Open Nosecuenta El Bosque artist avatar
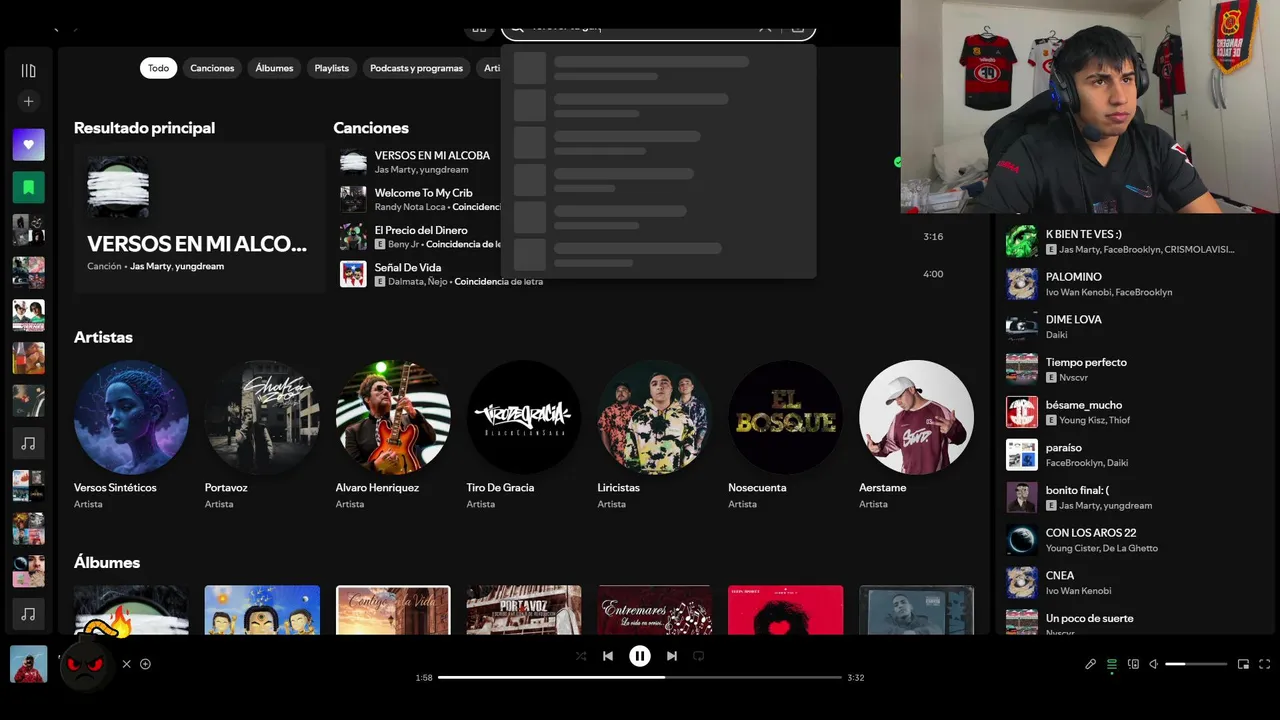 tap(785, 417)
